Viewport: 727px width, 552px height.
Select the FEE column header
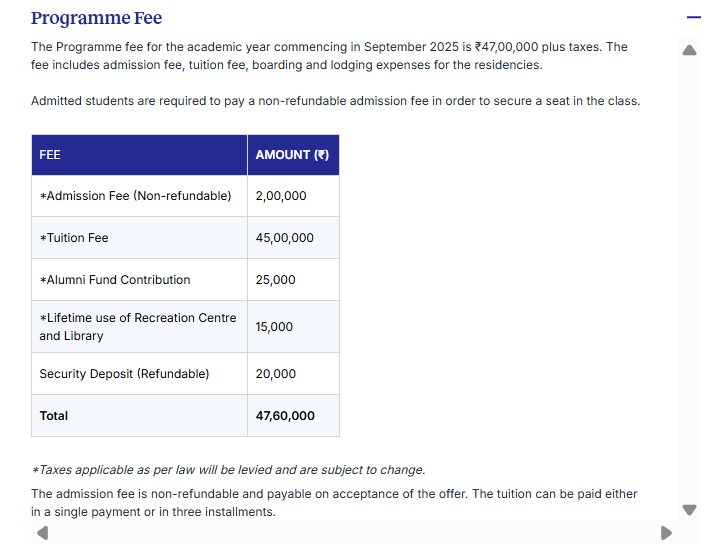[x=50, y=155]
